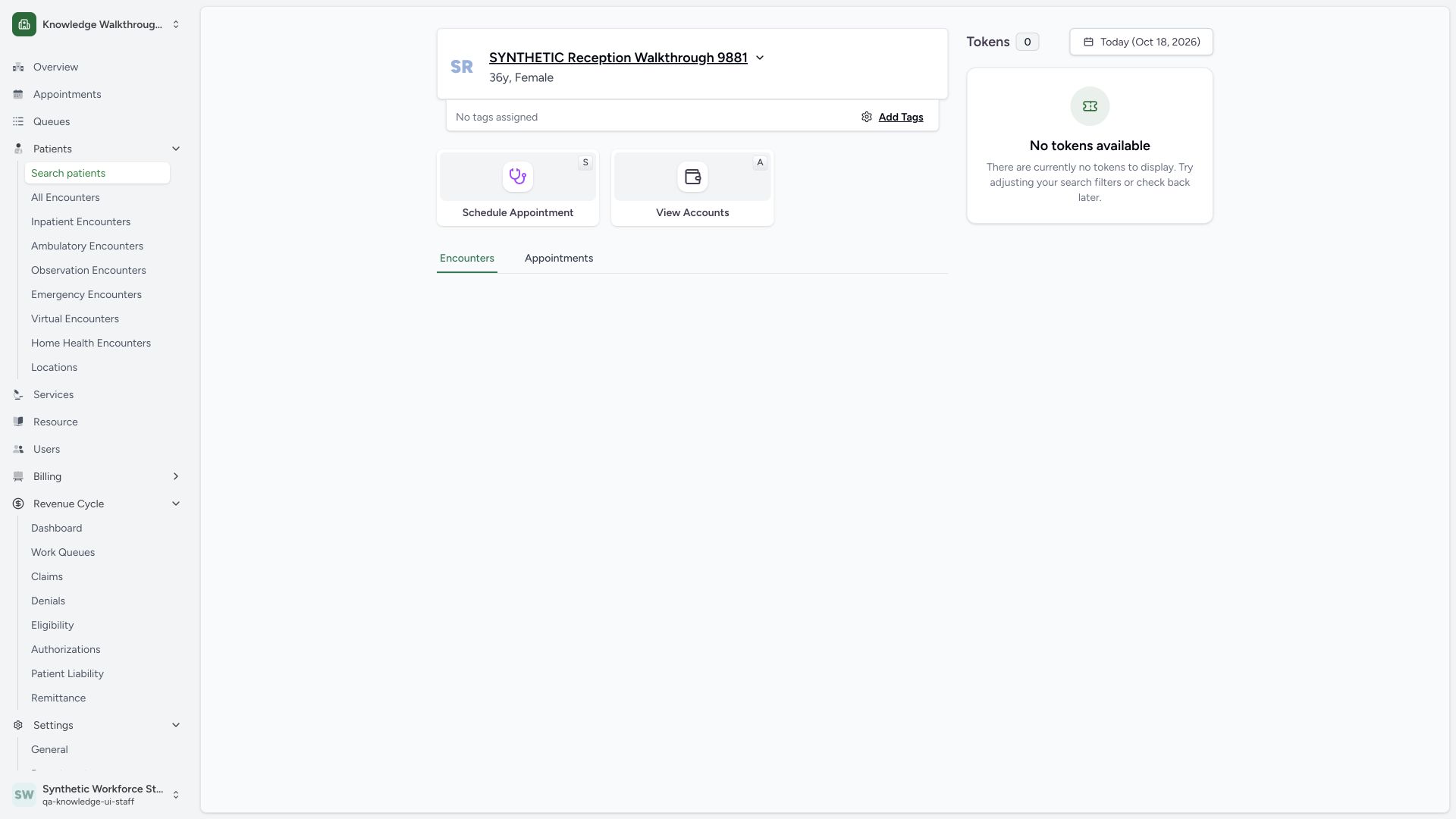This screenshot has height=819, width=1456.
Task: Switch to the Encounters tab
Action: coord(467,258)
